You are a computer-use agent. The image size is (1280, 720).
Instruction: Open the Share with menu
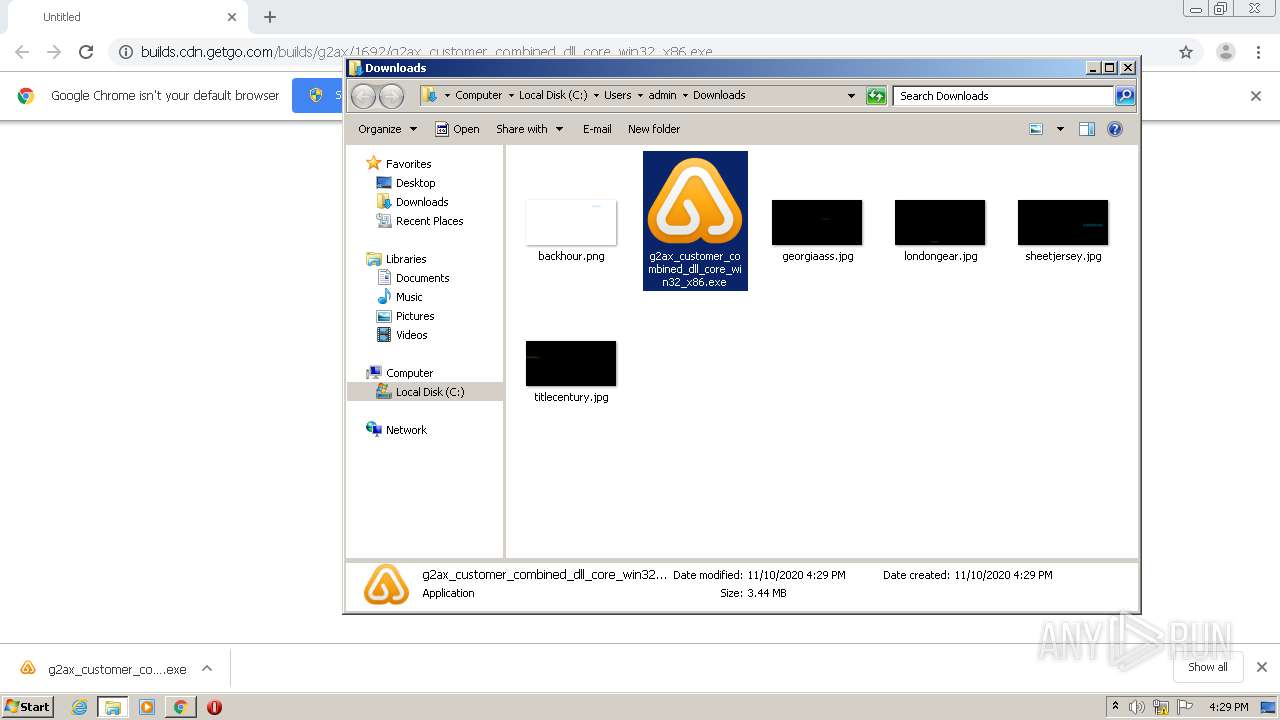click(x=529, y=129)
